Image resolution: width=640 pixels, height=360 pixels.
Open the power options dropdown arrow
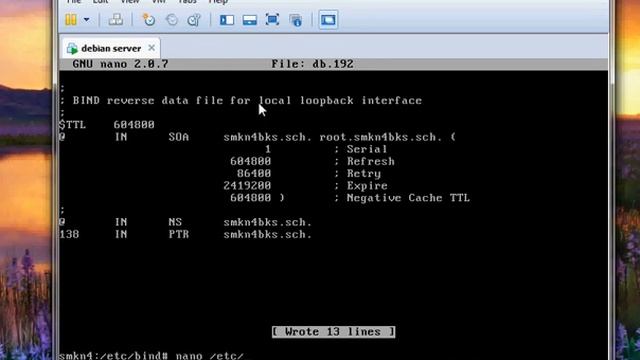pos(87,20)
